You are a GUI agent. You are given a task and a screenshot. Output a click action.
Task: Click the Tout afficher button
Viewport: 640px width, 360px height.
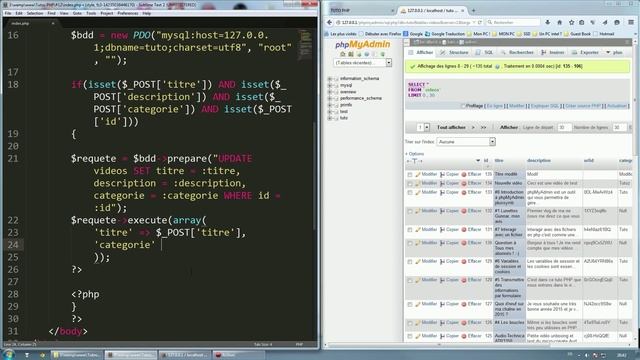pyautogui.click(x=451, y=127)
